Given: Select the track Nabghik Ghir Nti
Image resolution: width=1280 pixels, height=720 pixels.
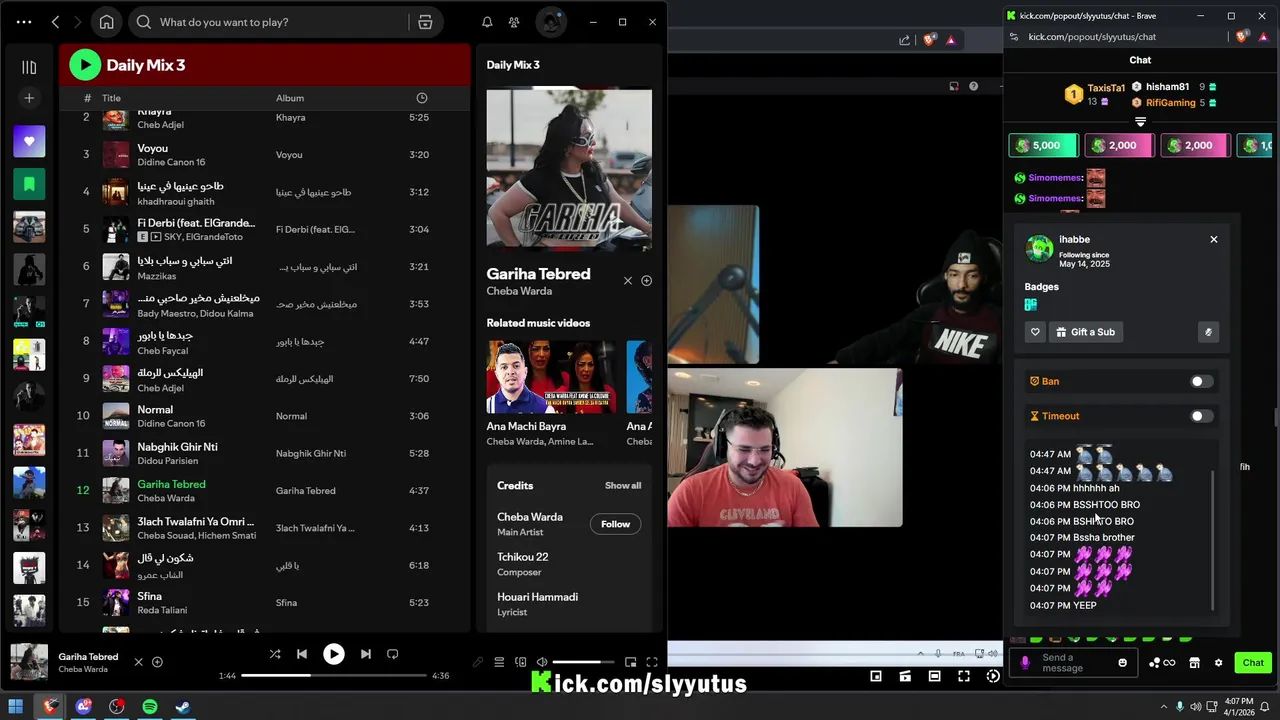Looking at the screenshot, I should pyautogui.click(x=264, y=453).
